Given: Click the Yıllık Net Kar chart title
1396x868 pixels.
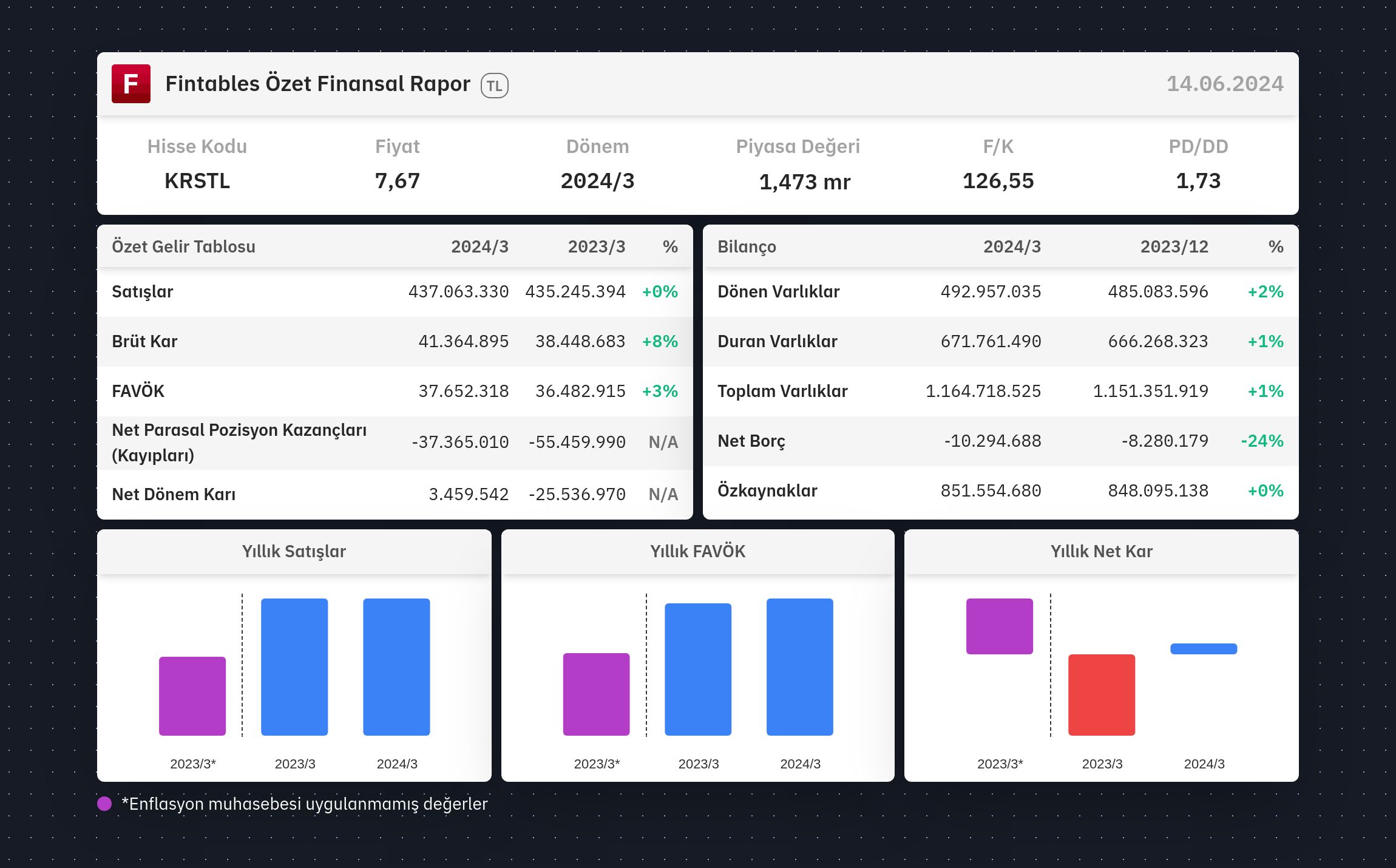Looking at the screenshot, I should 1102,552.
